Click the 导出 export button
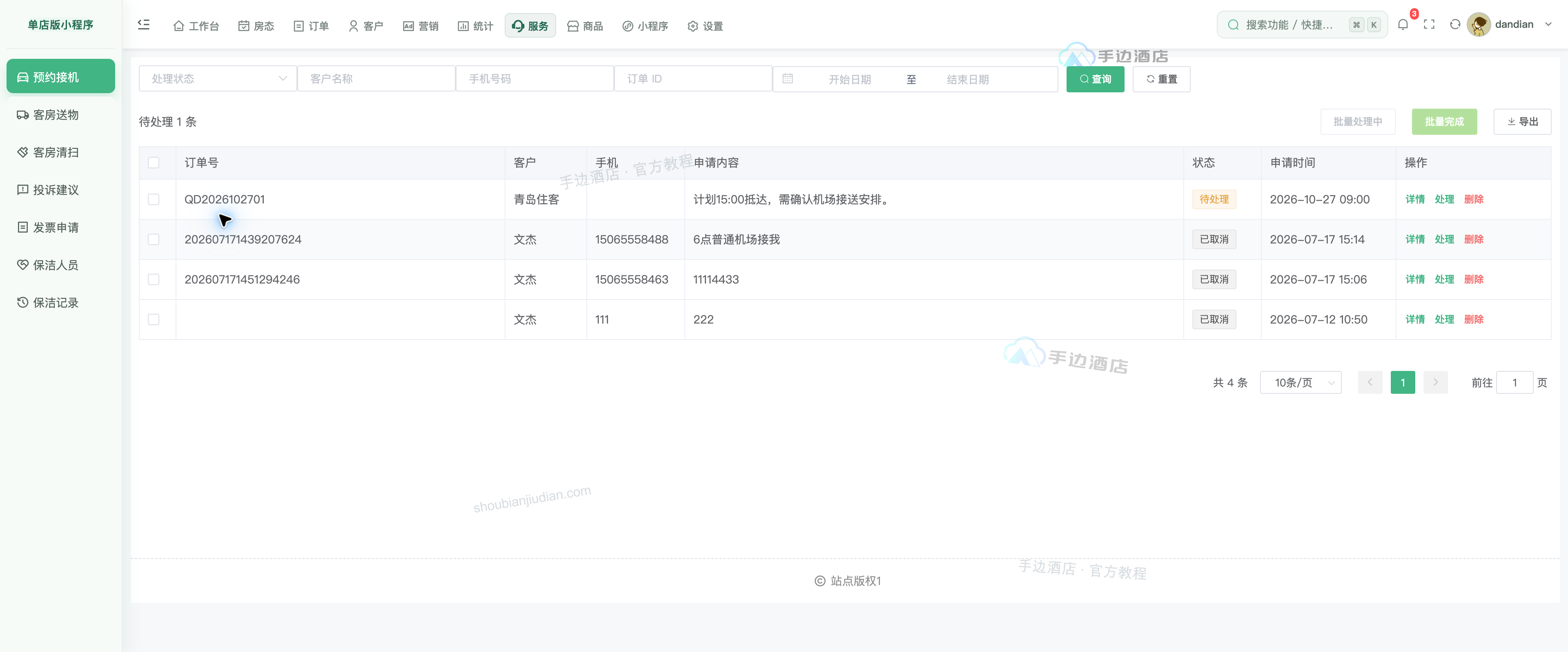Image resolution: width=1568 pixels, height=652 pixels. [x=1522, y=122]
